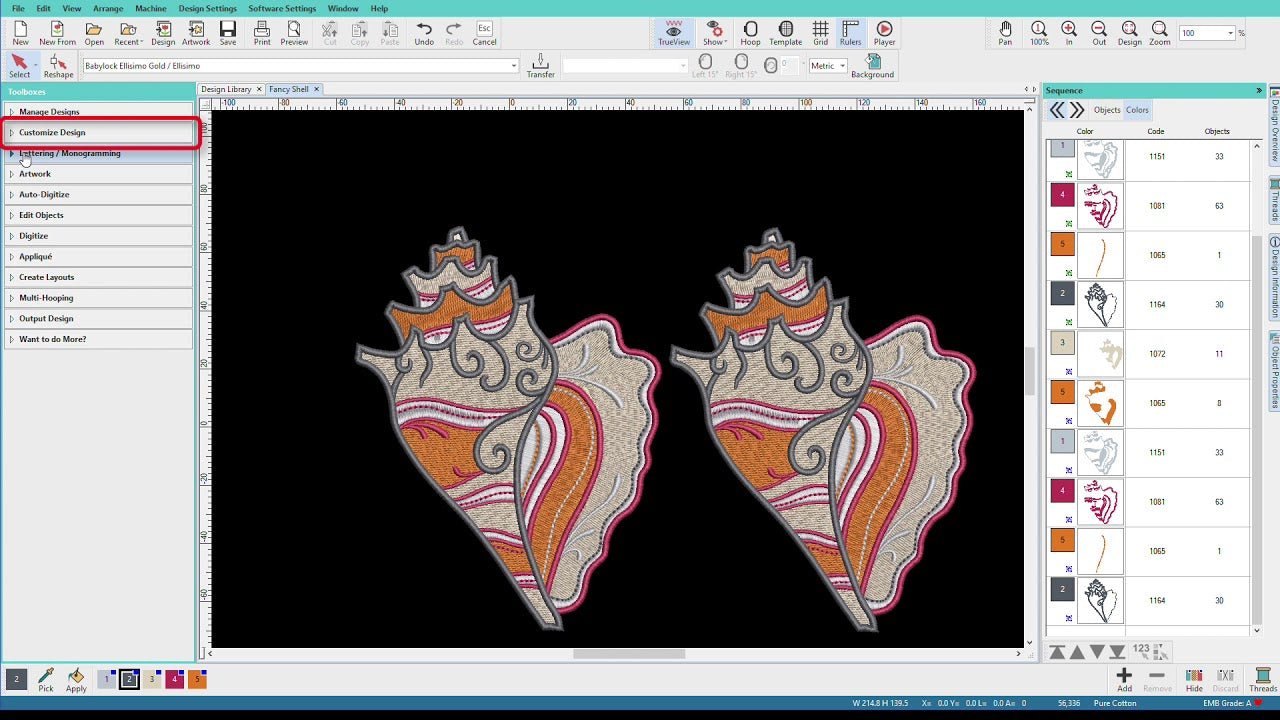Open the embroidery Player
Viewport: 1280px width, 720px height.
coord(884,33)
